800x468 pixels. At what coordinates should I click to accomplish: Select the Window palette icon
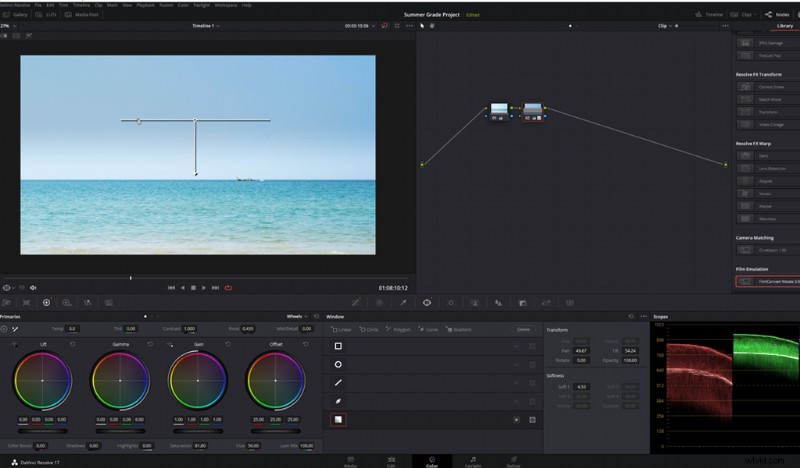point(427,303)
